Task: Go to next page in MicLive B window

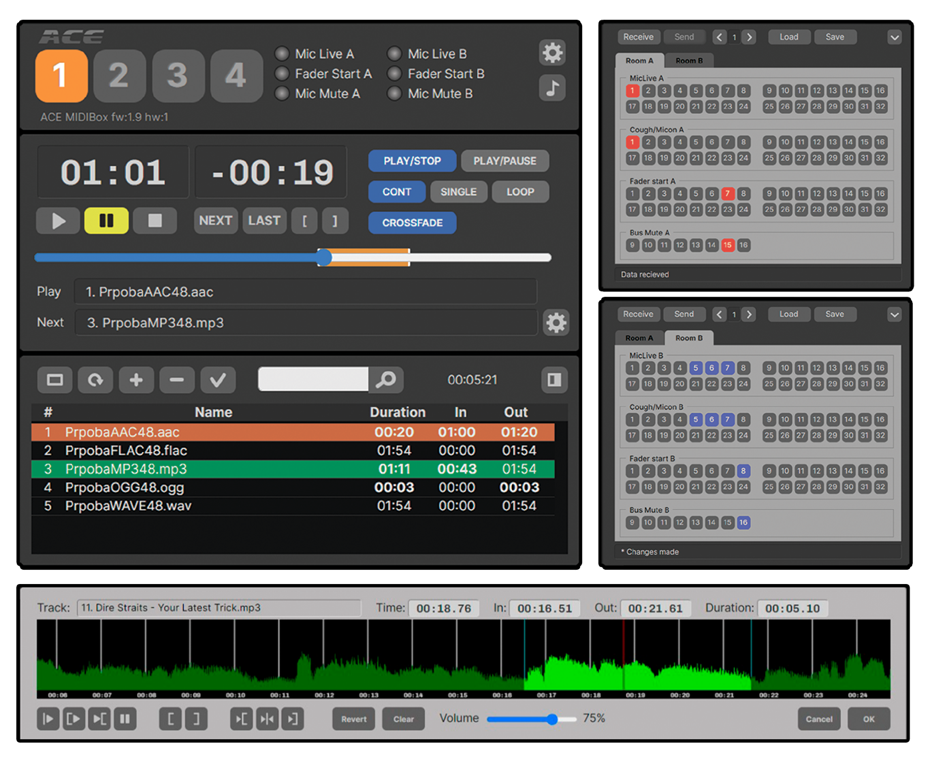Action: coord(749,314)
